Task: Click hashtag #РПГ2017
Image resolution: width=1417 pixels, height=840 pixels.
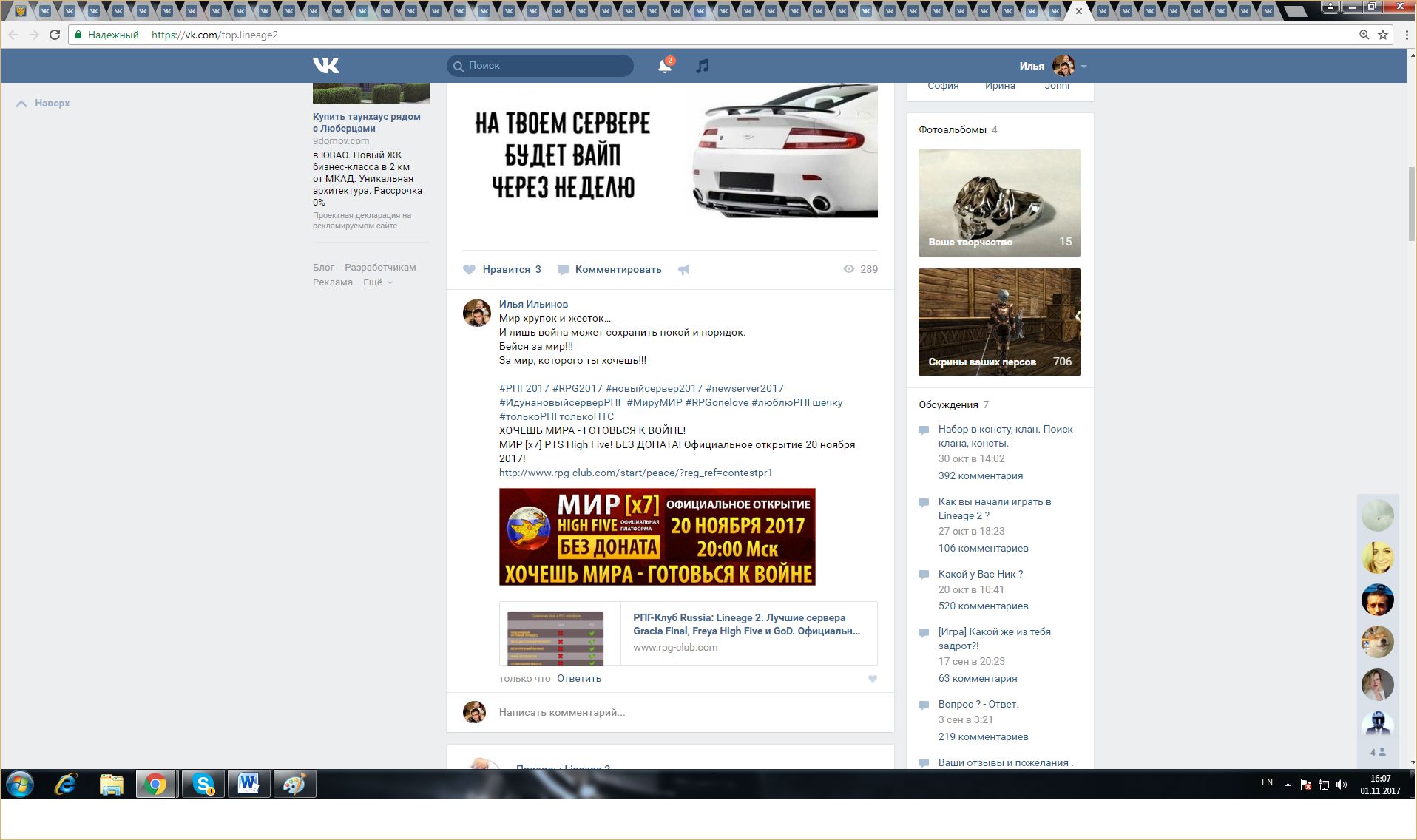Action: pos(524,388)
